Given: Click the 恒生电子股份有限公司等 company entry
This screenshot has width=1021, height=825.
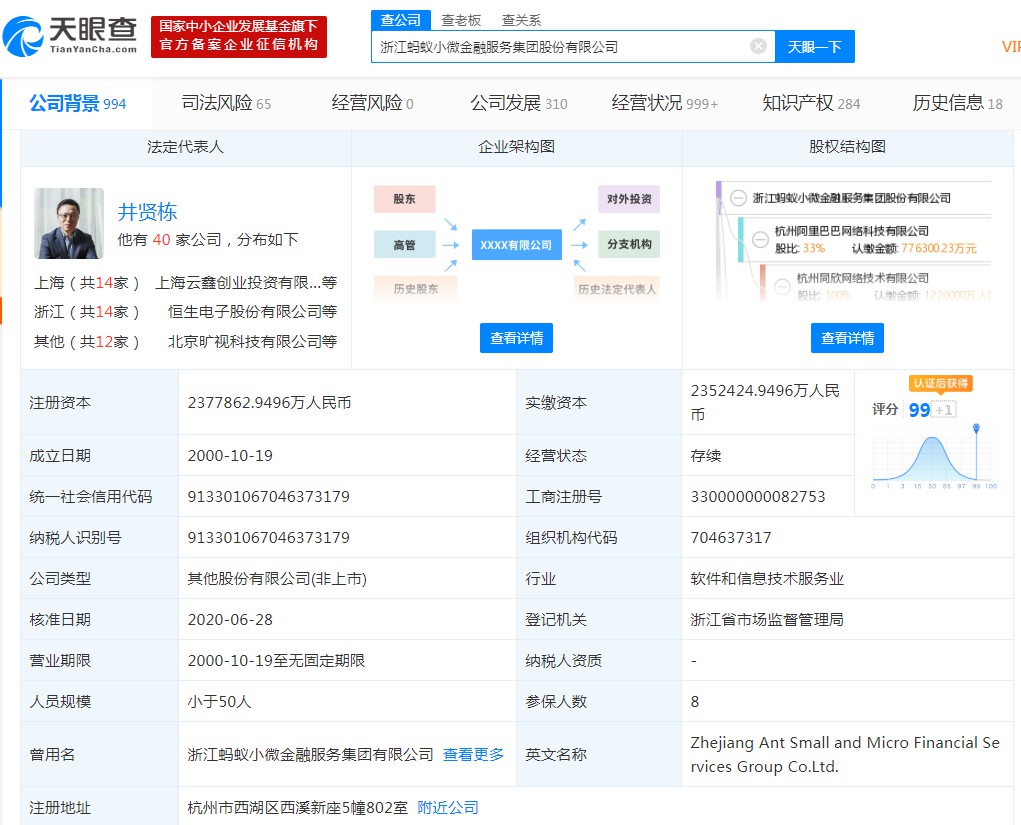Looking at the screenshot, I should click(252, 311).
